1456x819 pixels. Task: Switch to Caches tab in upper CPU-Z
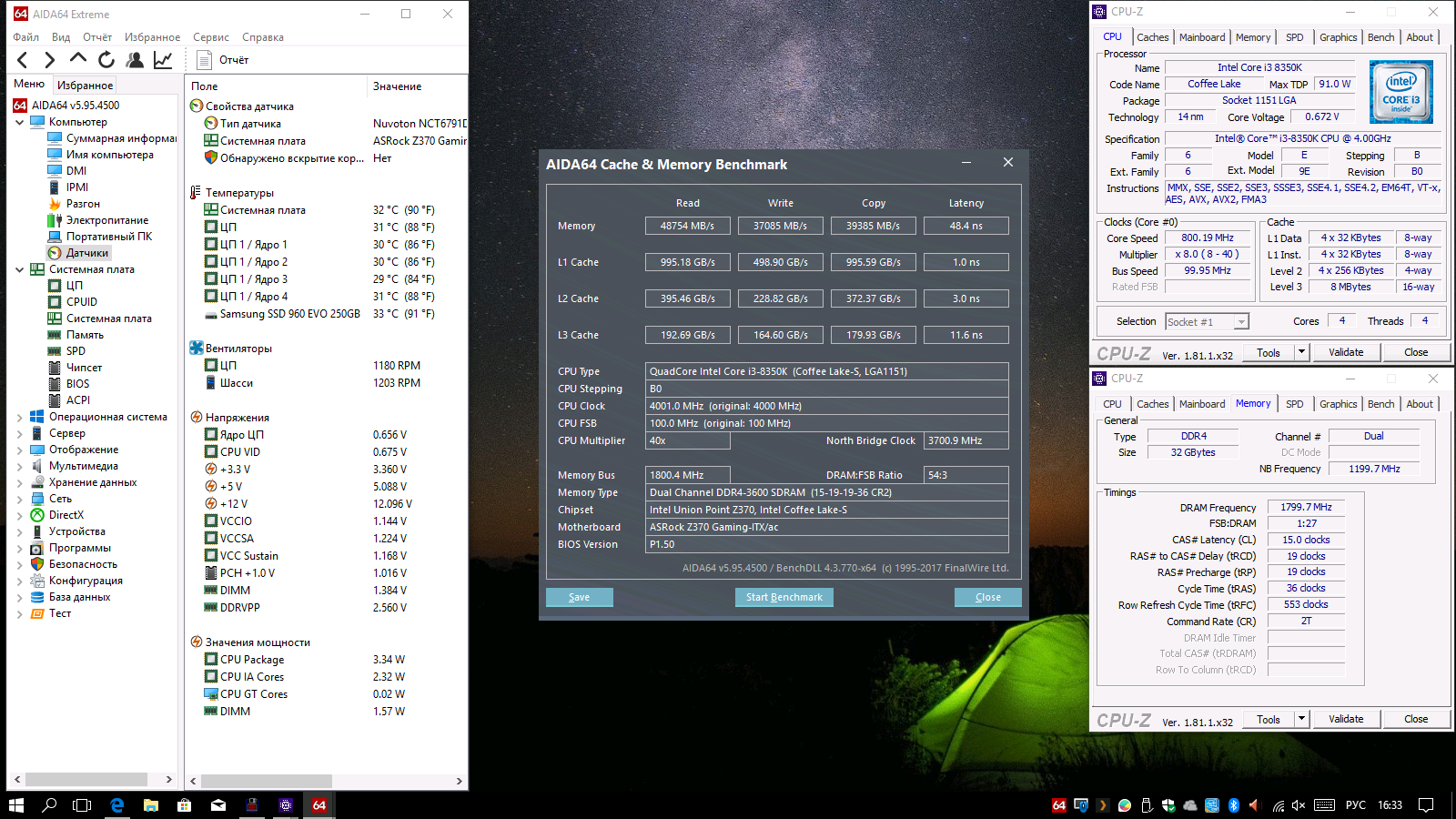click(x=1152, y=37)
